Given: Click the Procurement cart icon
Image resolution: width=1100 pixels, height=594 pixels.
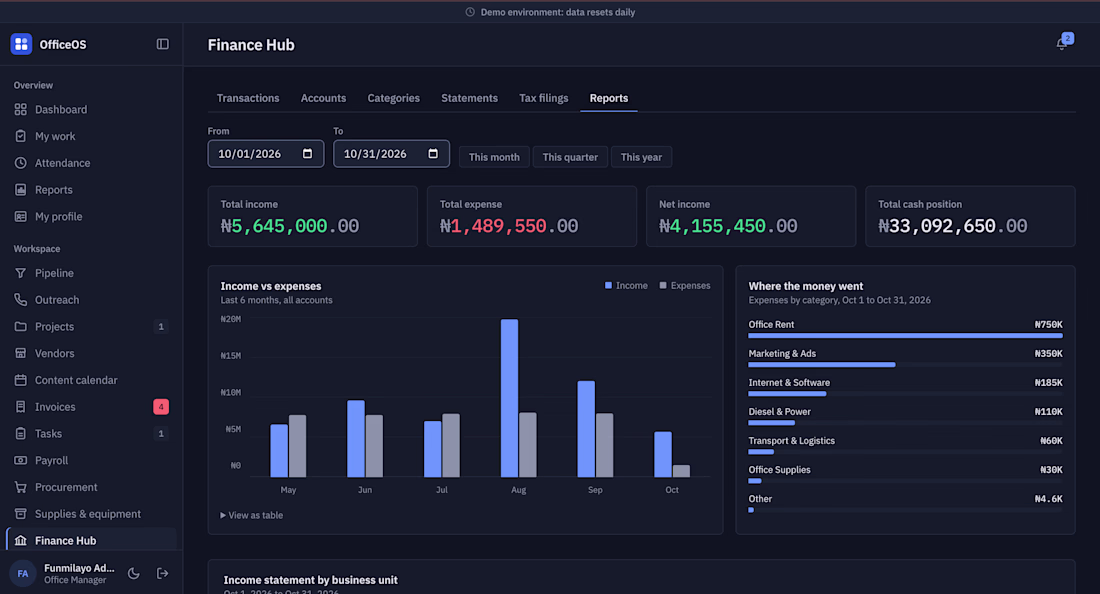Looking at the screenshot, I should [20, 487].
